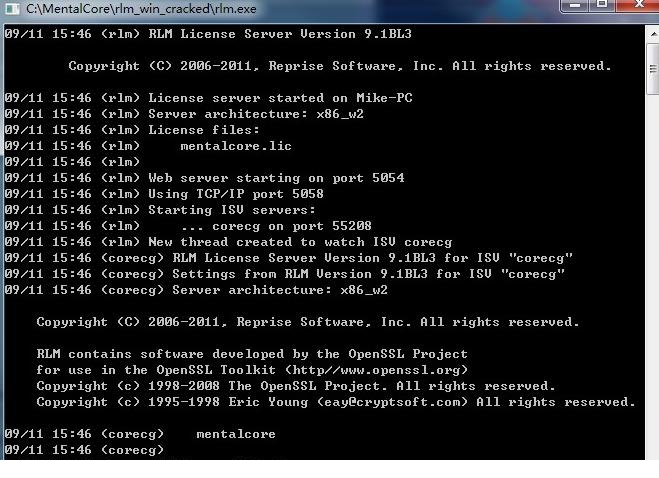Minimize the rlm.exe console window
The image size is (659, 478).
coord(575,5)
